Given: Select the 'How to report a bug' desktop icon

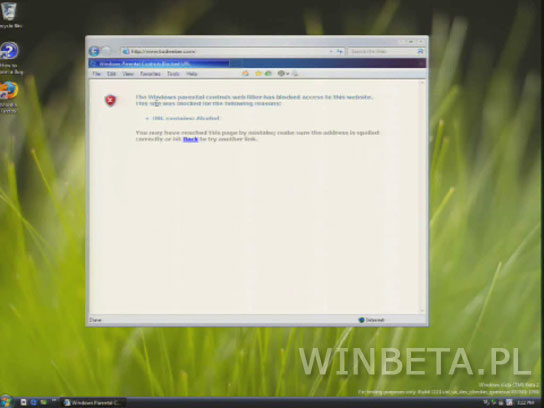Looking at the screenshot, I should point(10,58).
